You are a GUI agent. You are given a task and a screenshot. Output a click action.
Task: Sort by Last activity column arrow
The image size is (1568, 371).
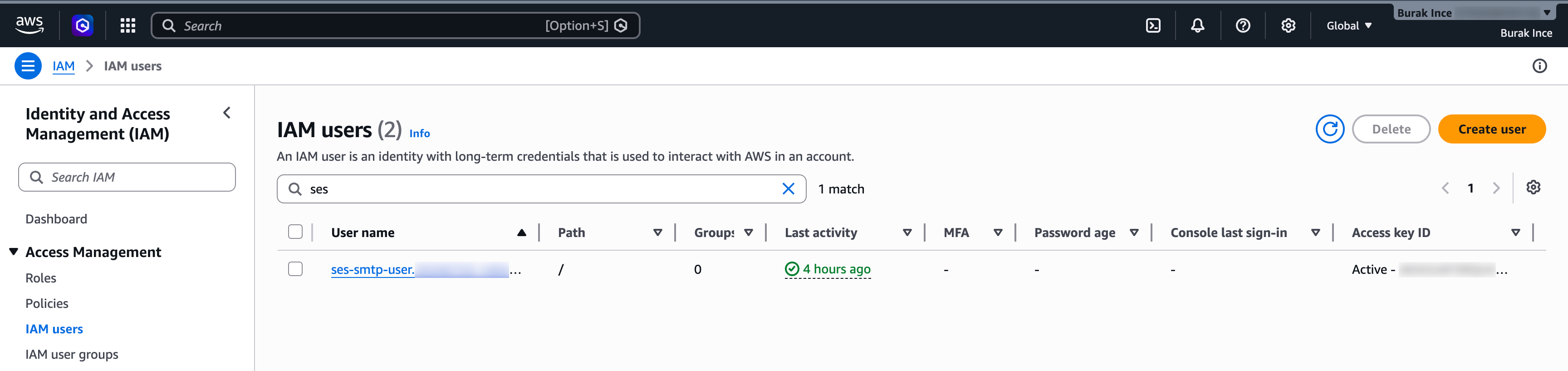pos(907,232)
